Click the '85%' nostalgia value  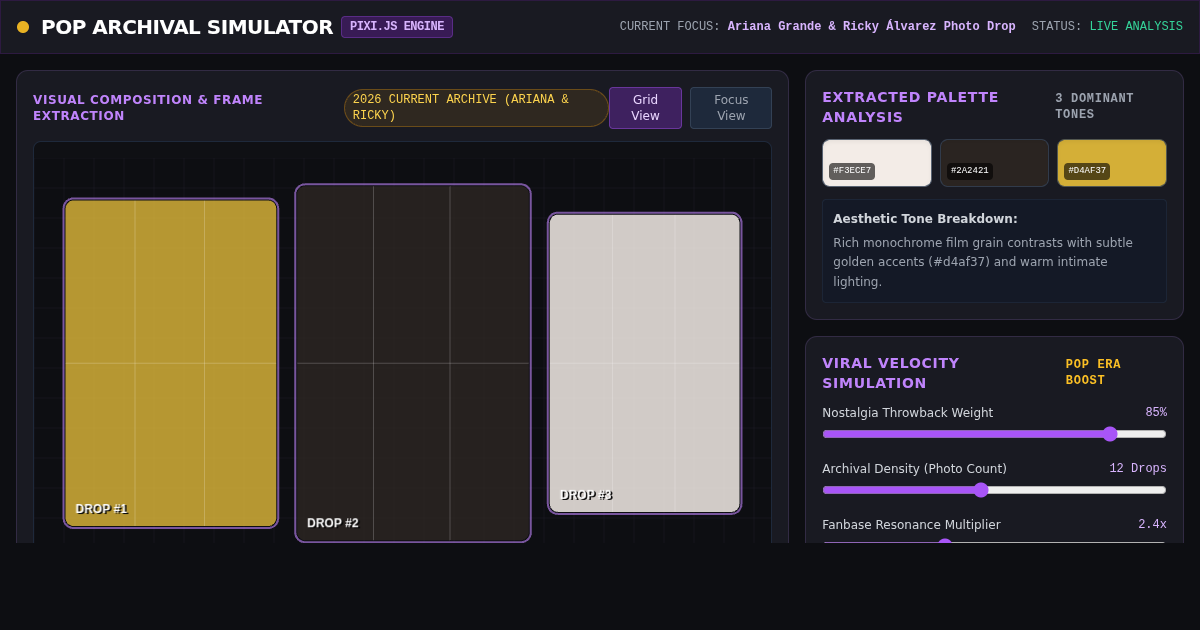tap(1156, 412)
